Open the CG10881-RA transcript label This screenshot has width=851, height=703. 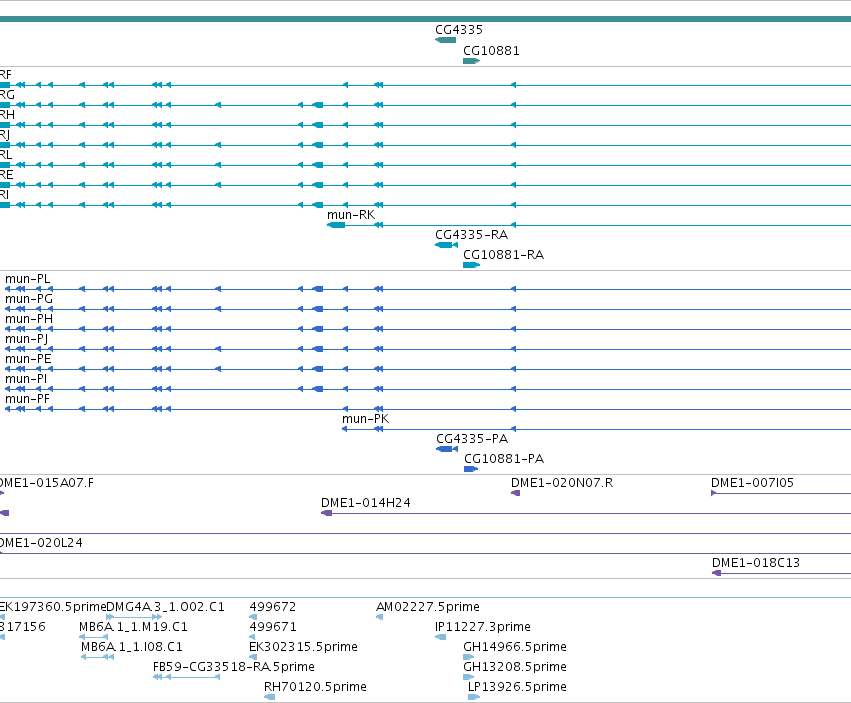pyautogui.click(x=503, y=255)
